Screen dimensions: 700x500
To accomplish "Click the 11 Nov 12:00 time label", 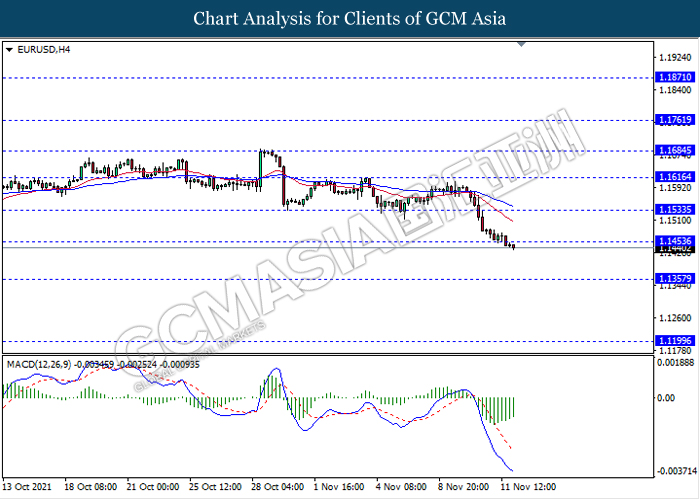I will pos(528,487).
